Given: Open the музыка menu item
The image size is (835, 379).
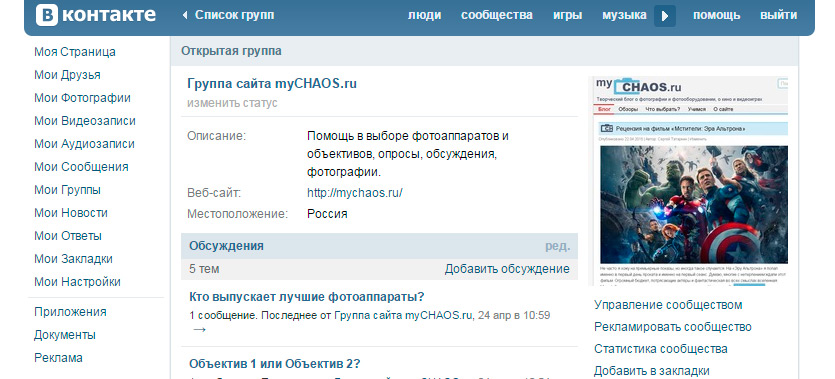Looking at the screenshot, I should tap(624, 15).
